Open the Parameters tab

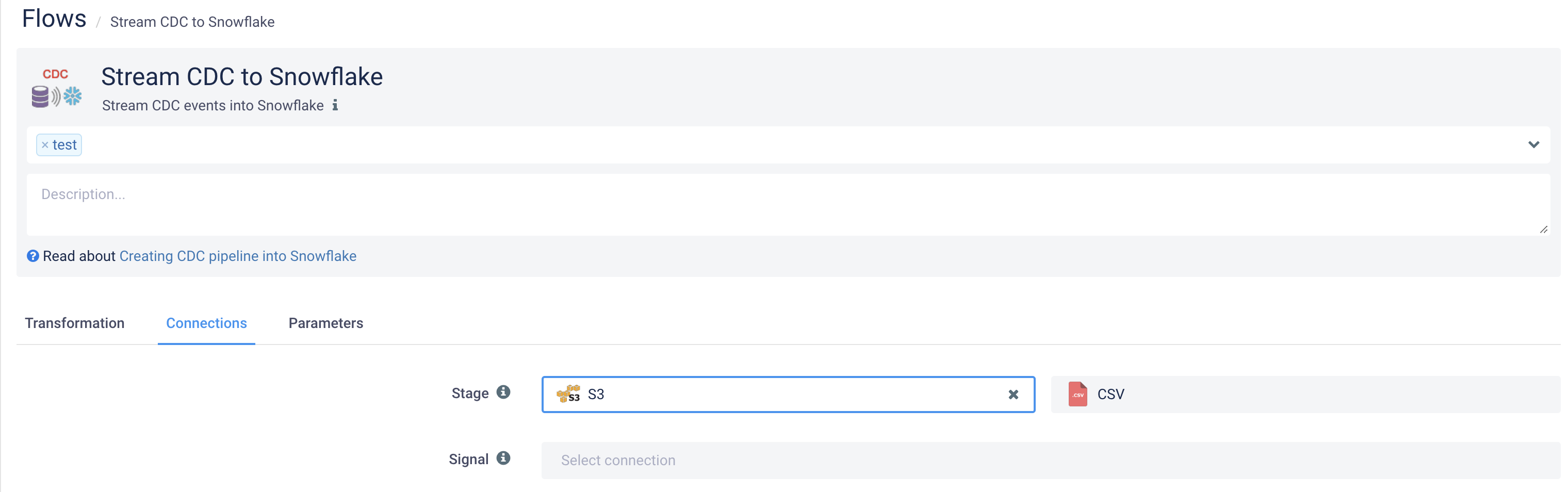point(325,323)
